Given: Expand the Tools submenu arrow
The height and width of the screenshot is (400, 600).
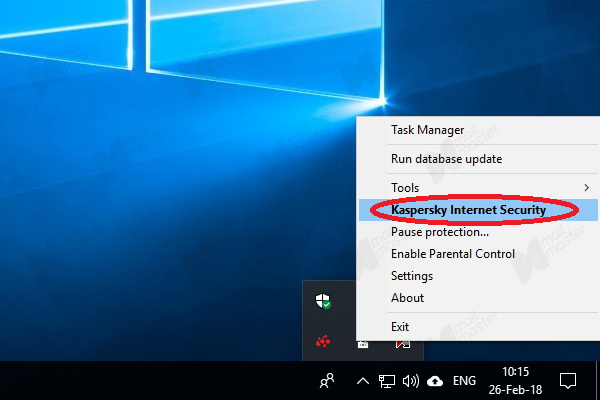Looking at the screenshot, I should (x=586, y=188).
